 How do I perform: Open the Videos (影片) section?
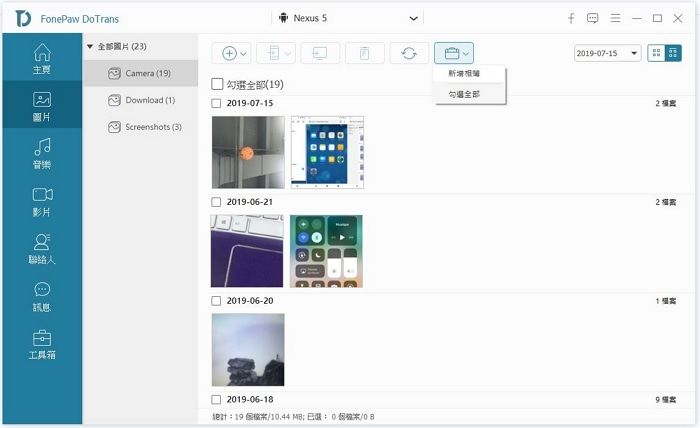coord(42,202)
